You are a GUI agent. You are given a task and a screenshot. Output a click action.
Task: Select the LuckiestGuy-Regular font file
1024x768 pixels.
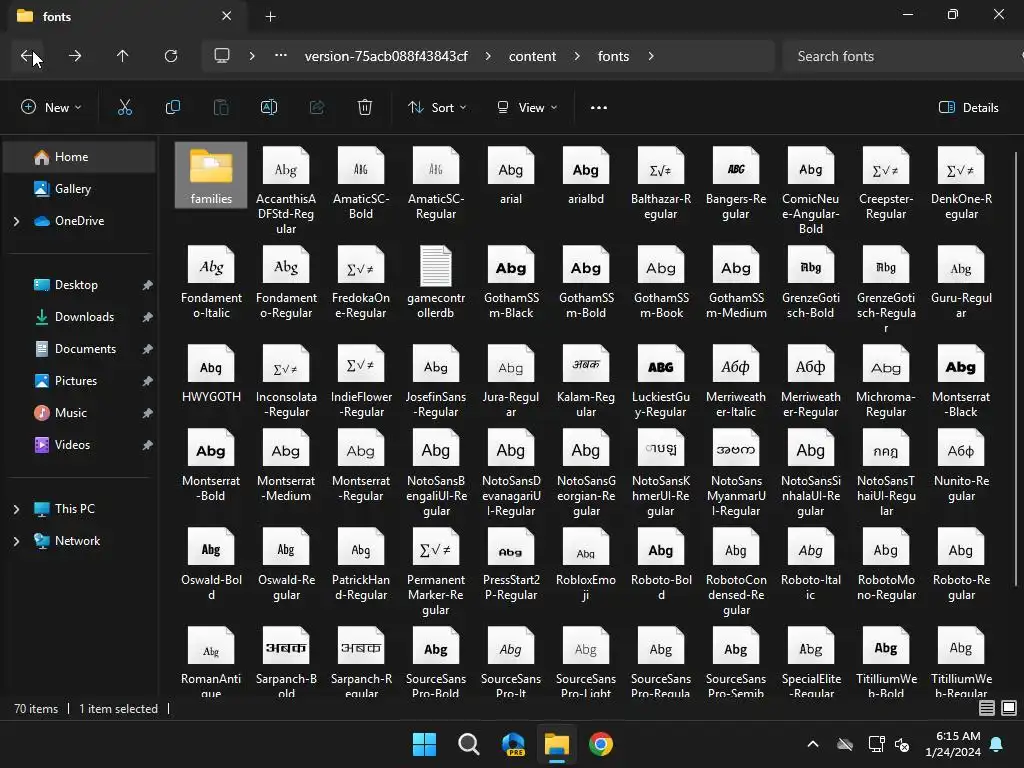click(661, 381)
